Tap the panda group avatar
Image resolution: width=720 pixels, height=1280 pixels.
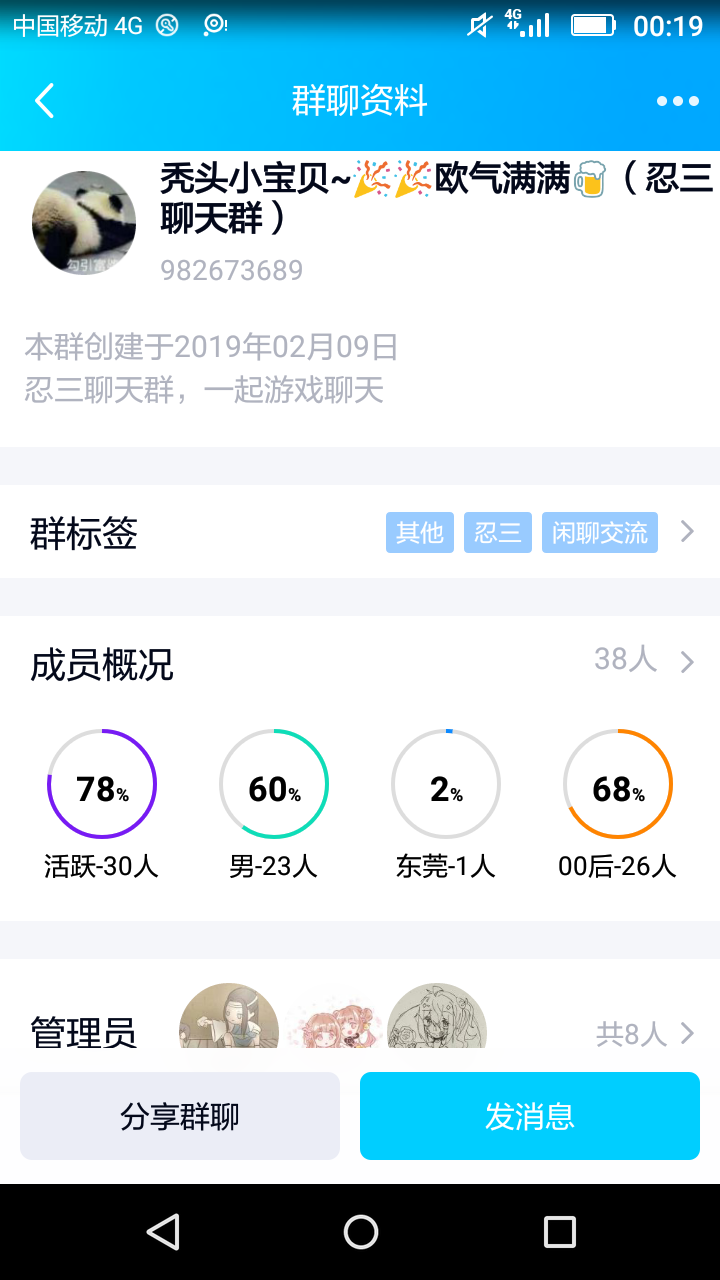point(84,222)
